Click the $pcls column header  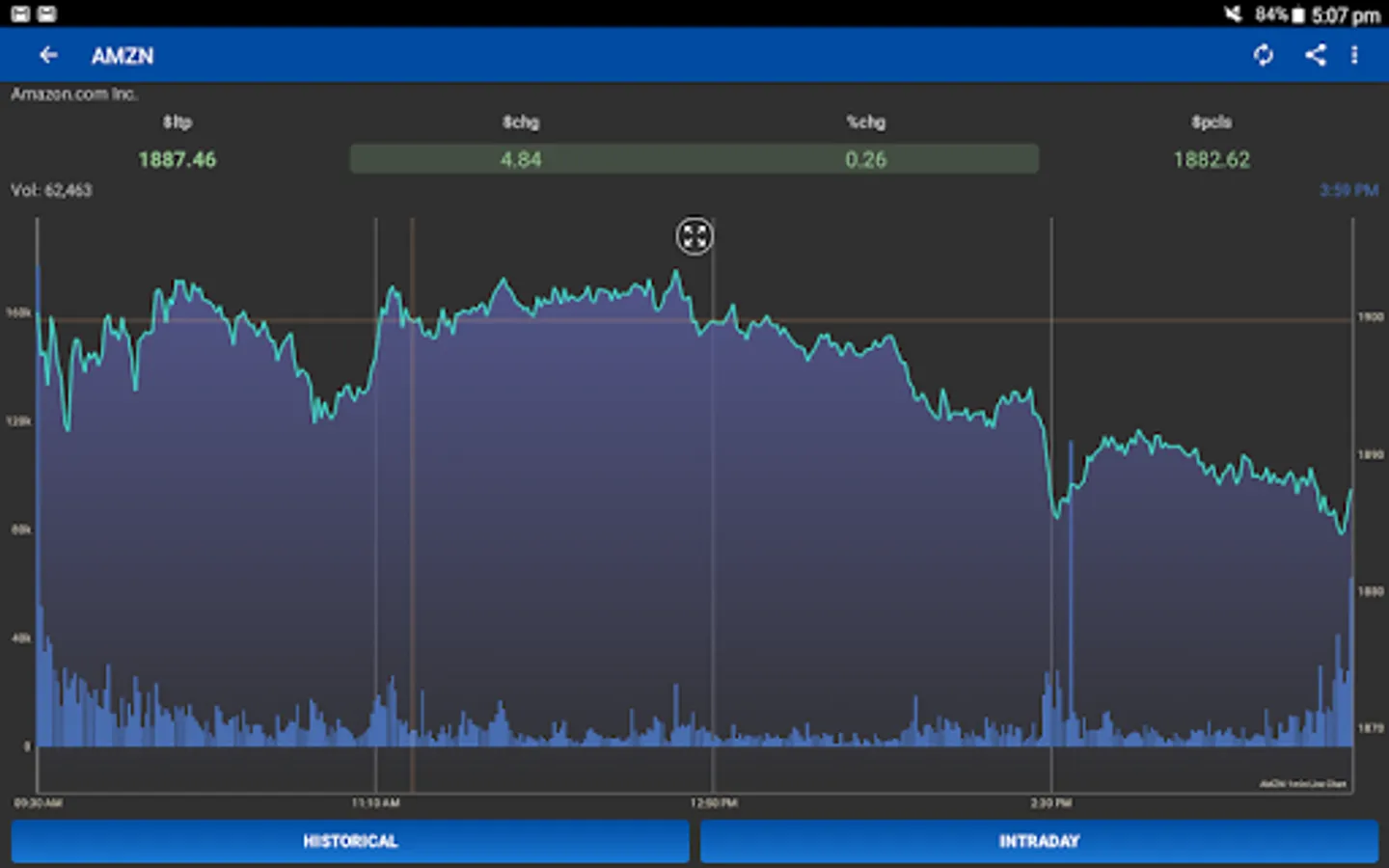(1212, 122)
